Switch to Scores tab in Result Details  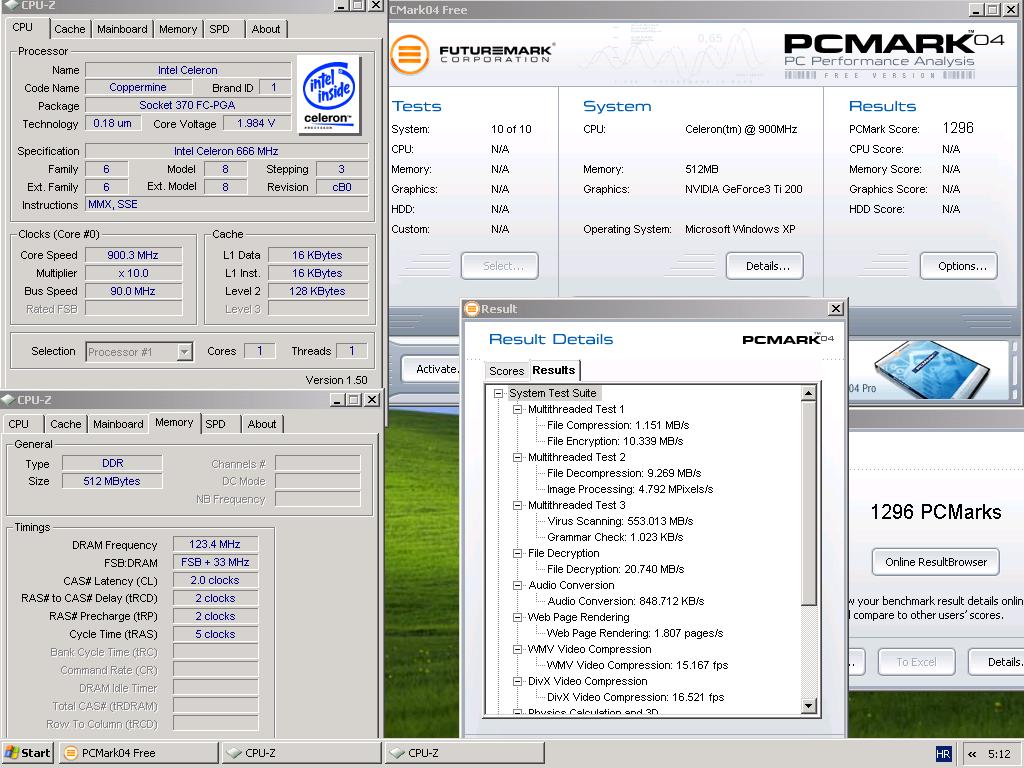pyautogui.click(x=506, y=371)
